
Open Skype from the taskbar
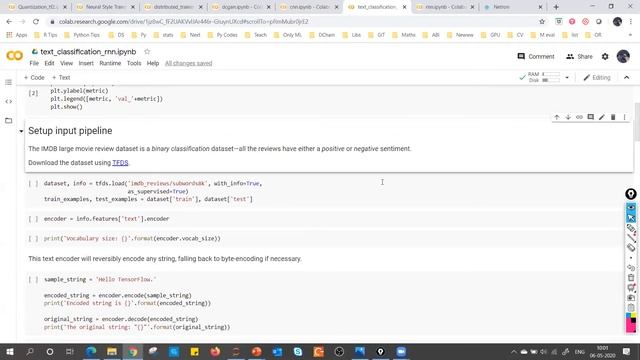[298, 351]
